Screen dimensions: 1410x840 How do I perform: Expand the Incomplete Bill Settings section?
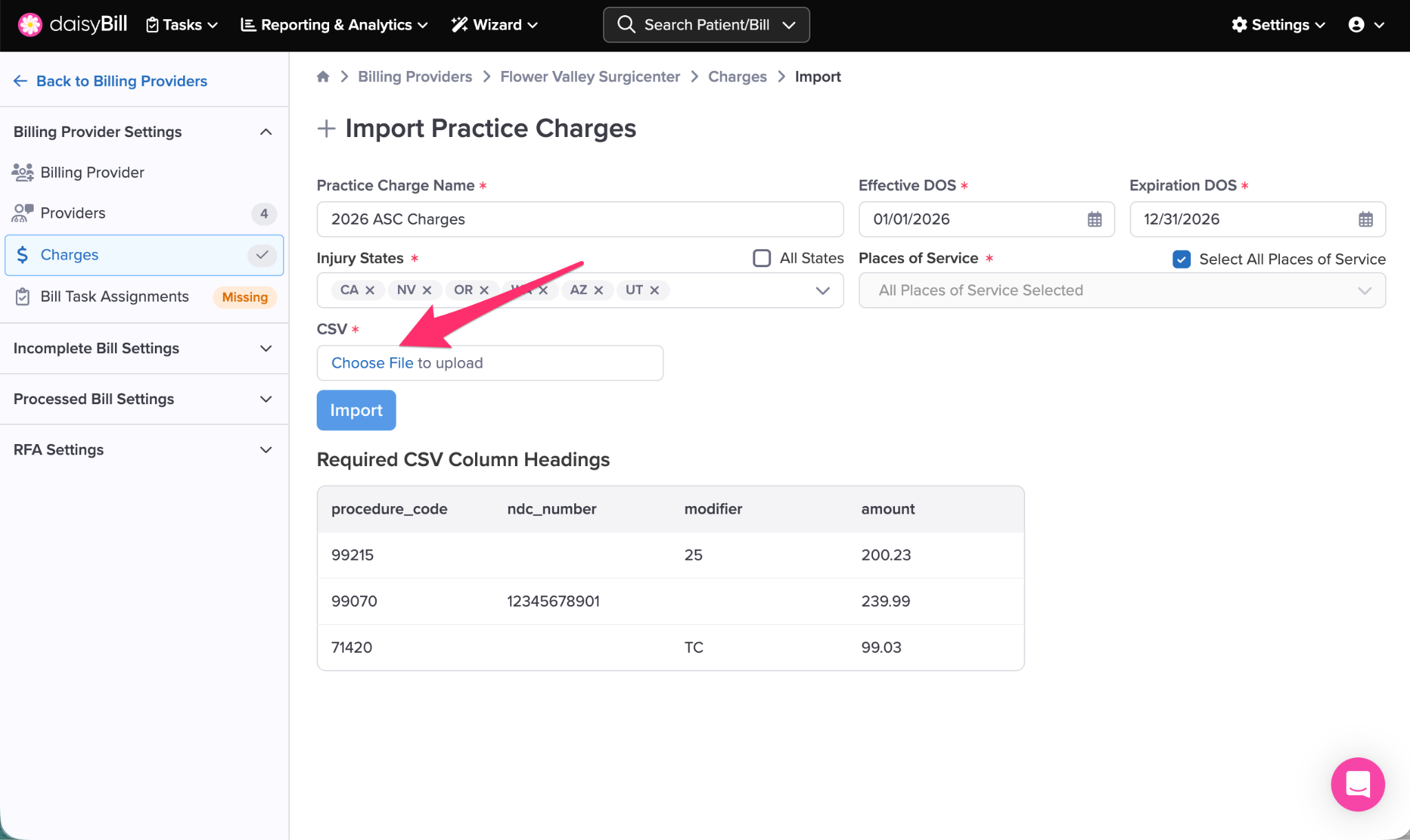click(266, 348)
